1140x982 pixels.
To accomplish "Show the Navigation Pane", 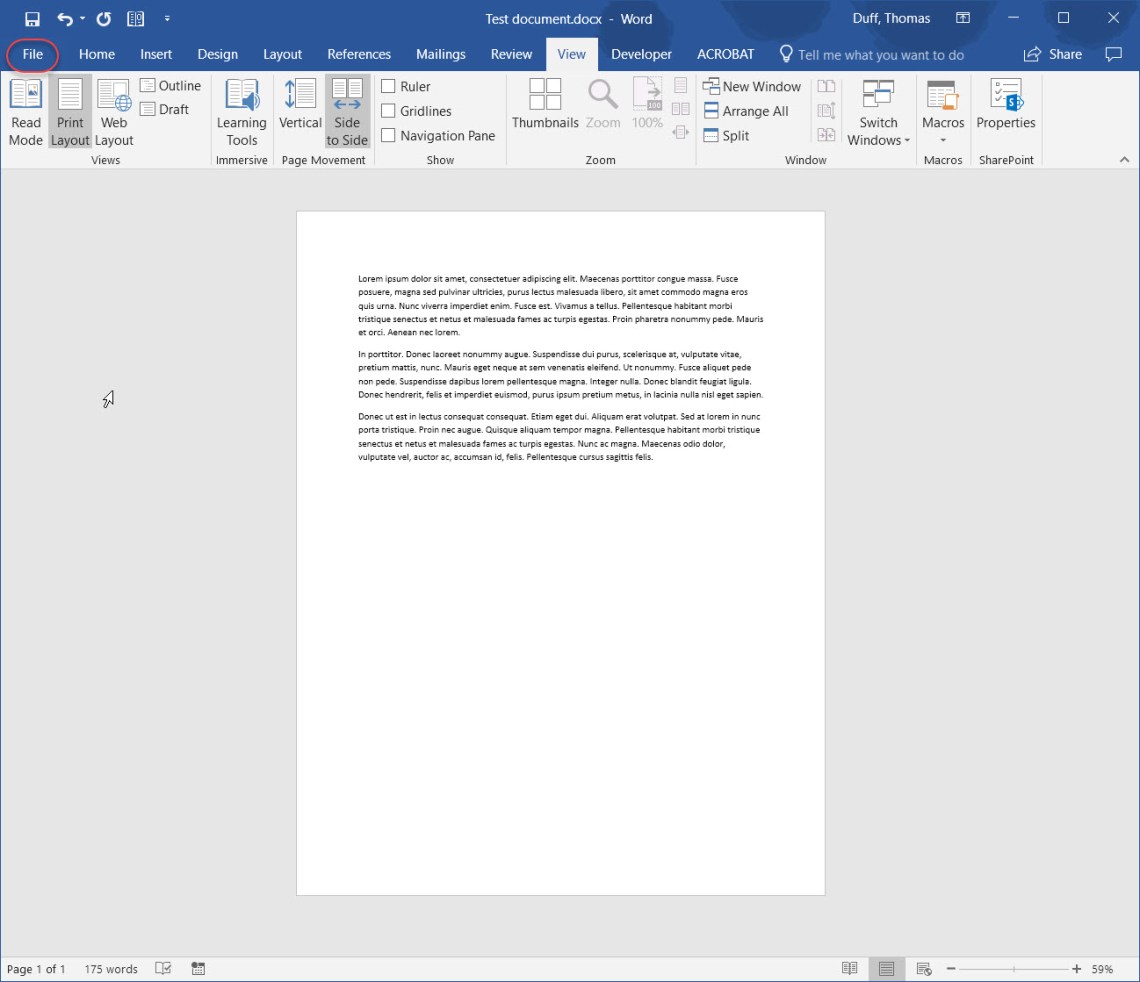I will point(390,135).
